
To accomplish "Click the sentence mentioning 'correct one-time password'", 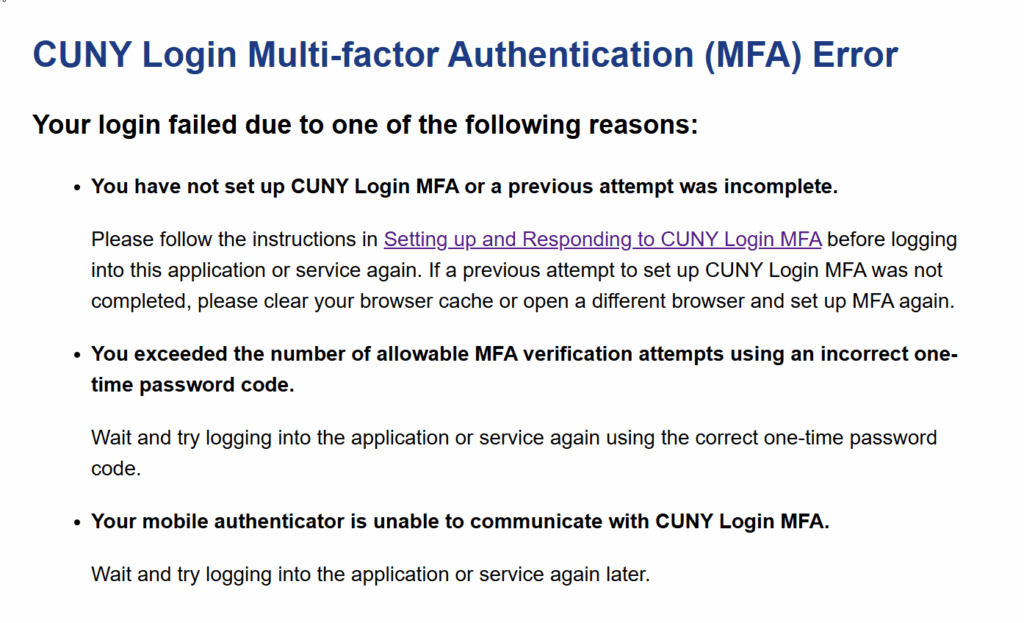I will (x=514, y=453).
